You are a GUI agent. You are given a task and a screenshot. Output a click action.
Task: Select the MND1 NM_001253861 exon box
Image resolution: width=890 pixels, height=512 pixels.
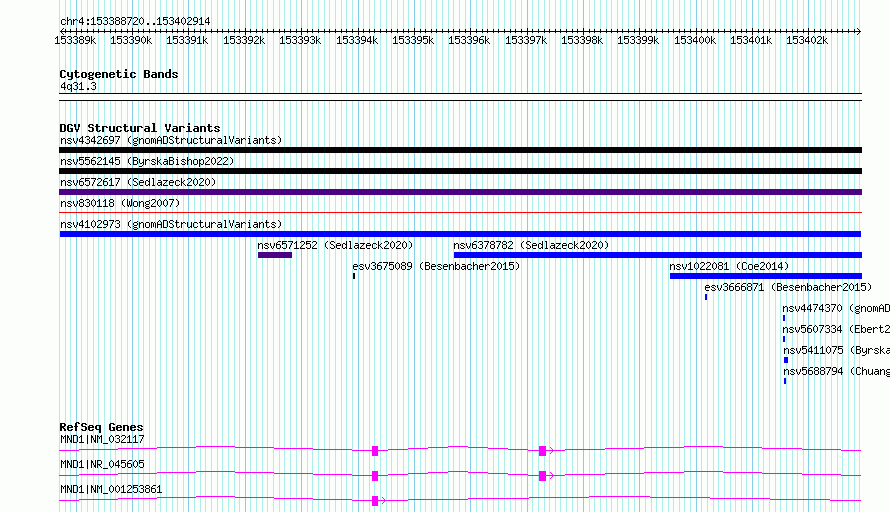pyautogui.click(x=375, y=501)
